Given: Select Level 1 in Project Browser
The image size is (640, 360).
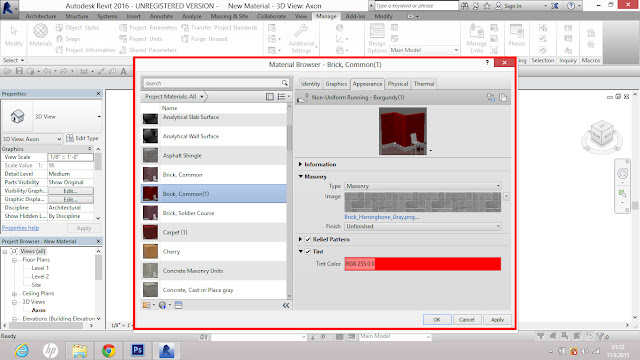Looking at the screenshot, I should [40, 268].
